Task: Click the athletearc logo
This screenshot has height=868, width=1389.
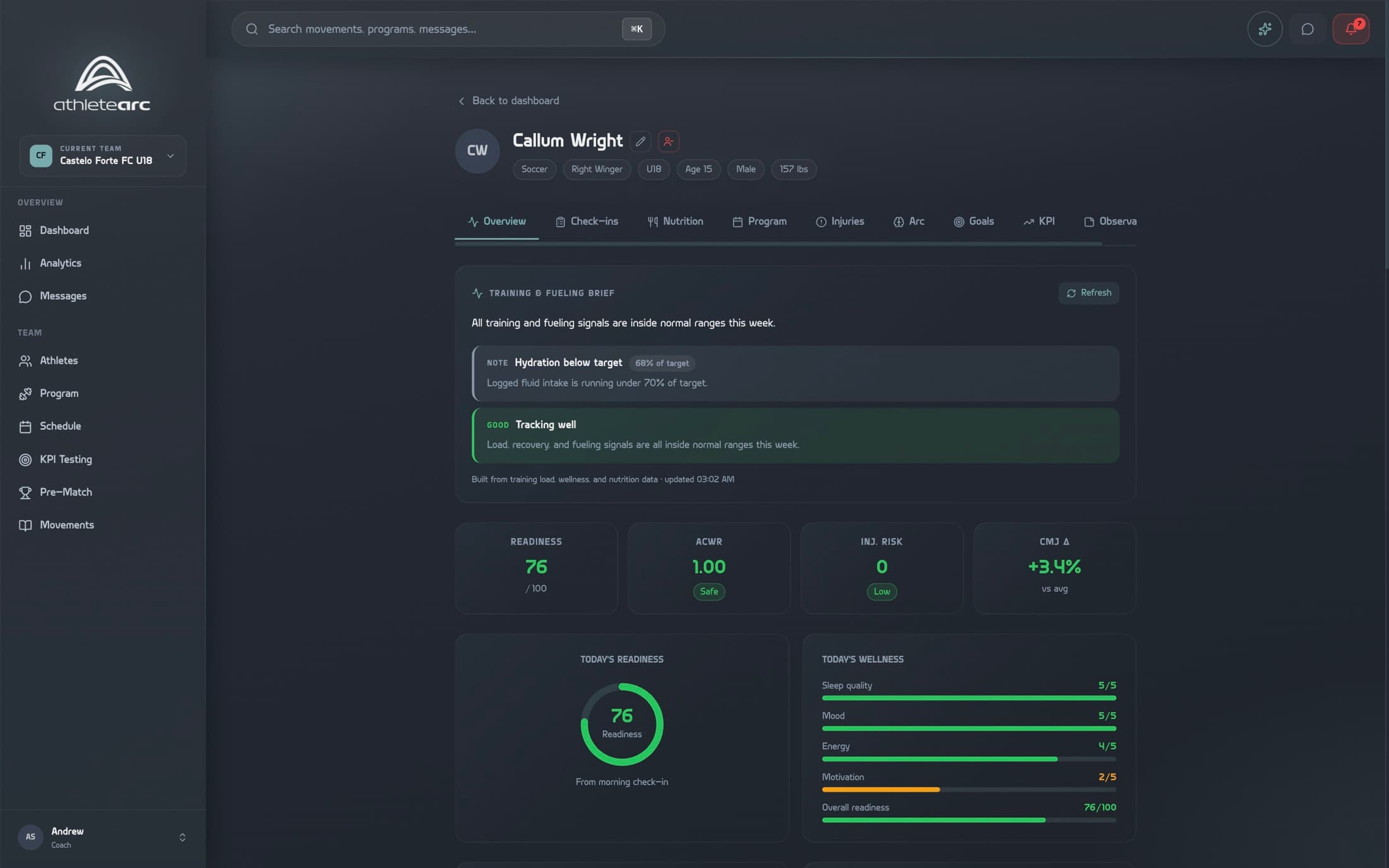Action: tap(102, 83)
